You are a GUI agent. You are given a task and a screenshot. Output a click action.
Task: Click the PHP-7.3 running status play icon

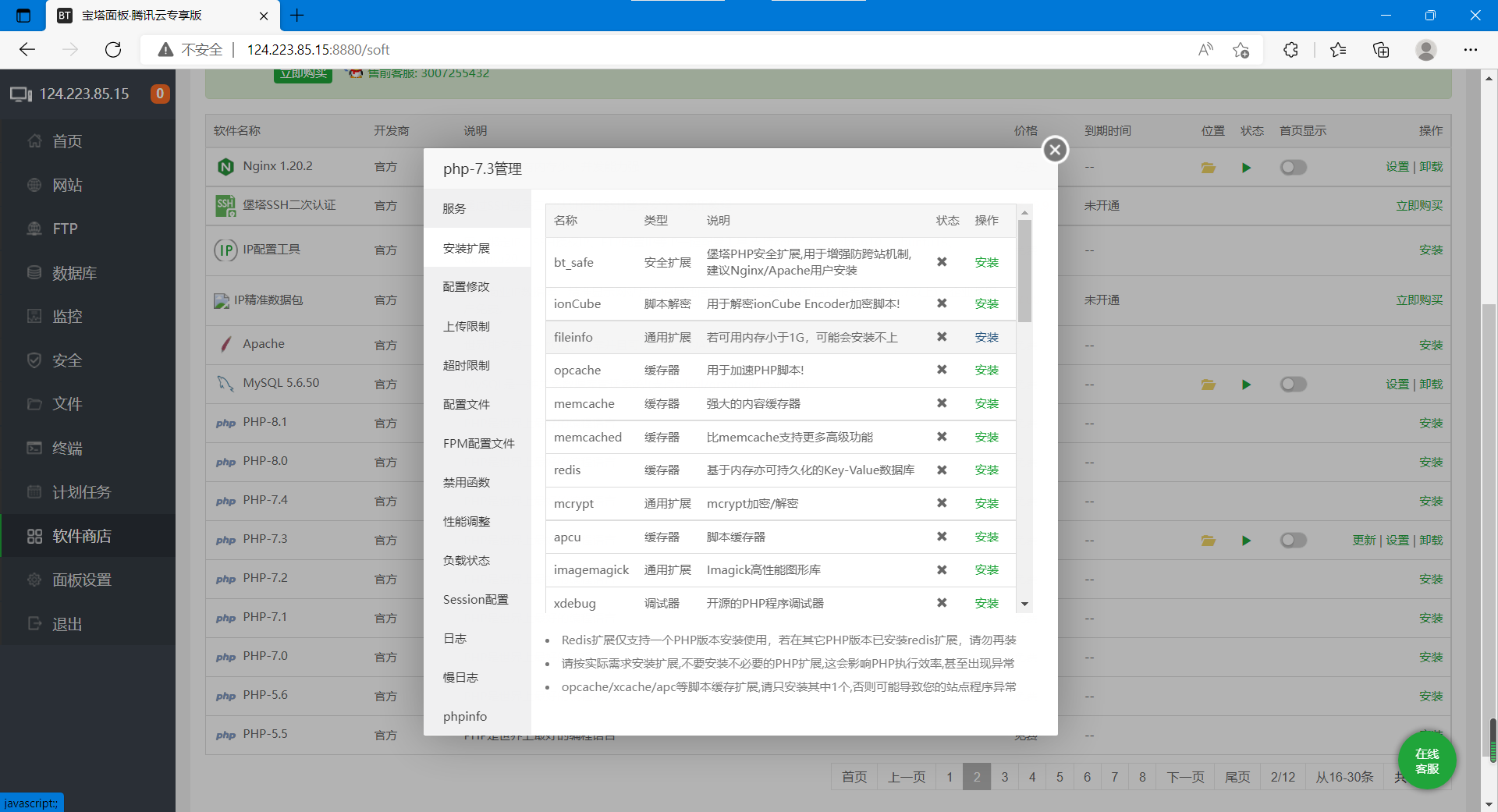[1246, 541]
